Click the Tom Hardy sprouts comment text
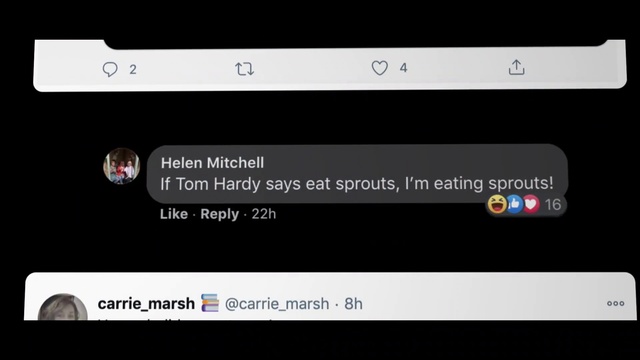The height and width of the screenshot is (360, 640). point(357,183)
